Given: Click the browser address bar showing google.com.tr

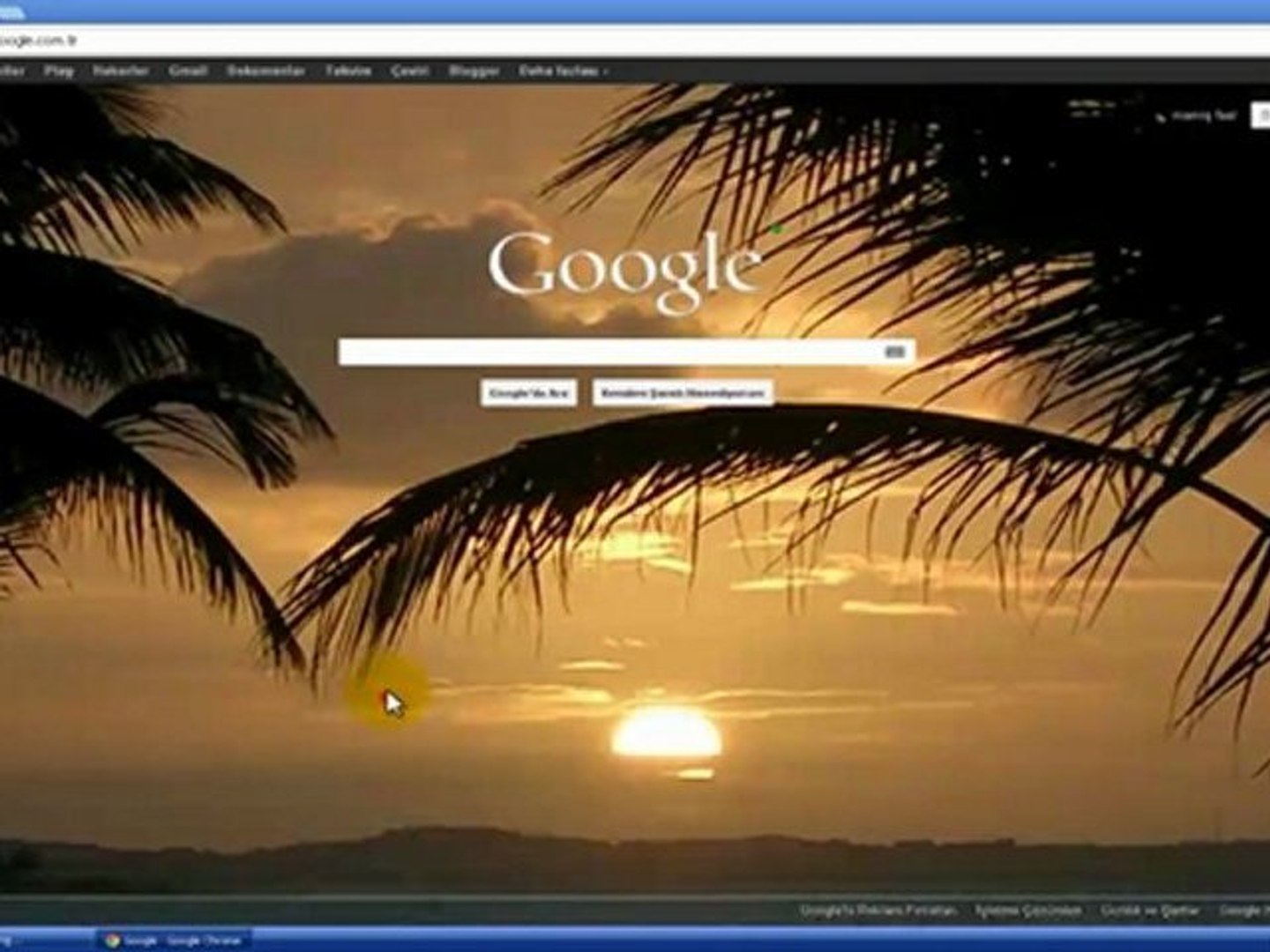Looking at the screenshot, I should [635, 41].
